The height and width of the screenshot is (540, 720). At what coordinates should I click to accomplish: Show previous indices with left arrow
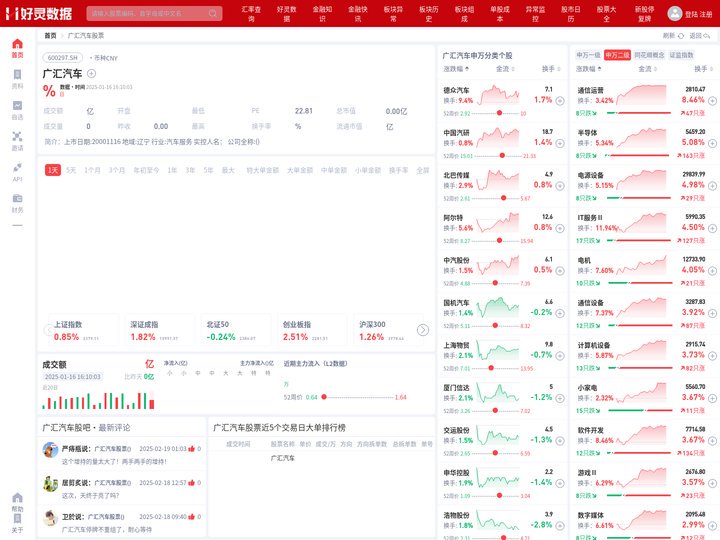pos(47,330)
